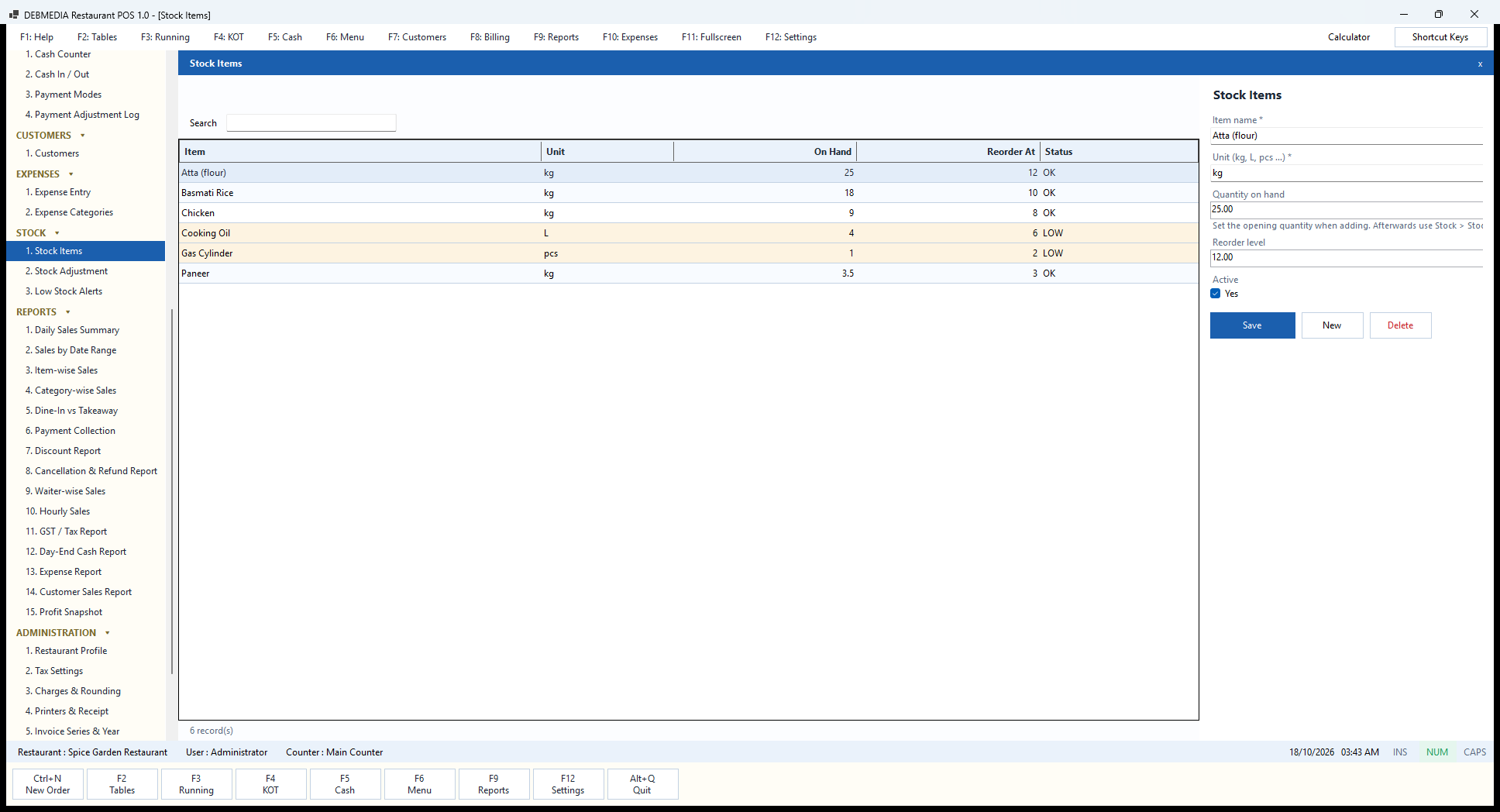Screen dimensions: 1500x812
Task: Collapse the ADMINISTRATION section arrow
Action: coord(108,633)
